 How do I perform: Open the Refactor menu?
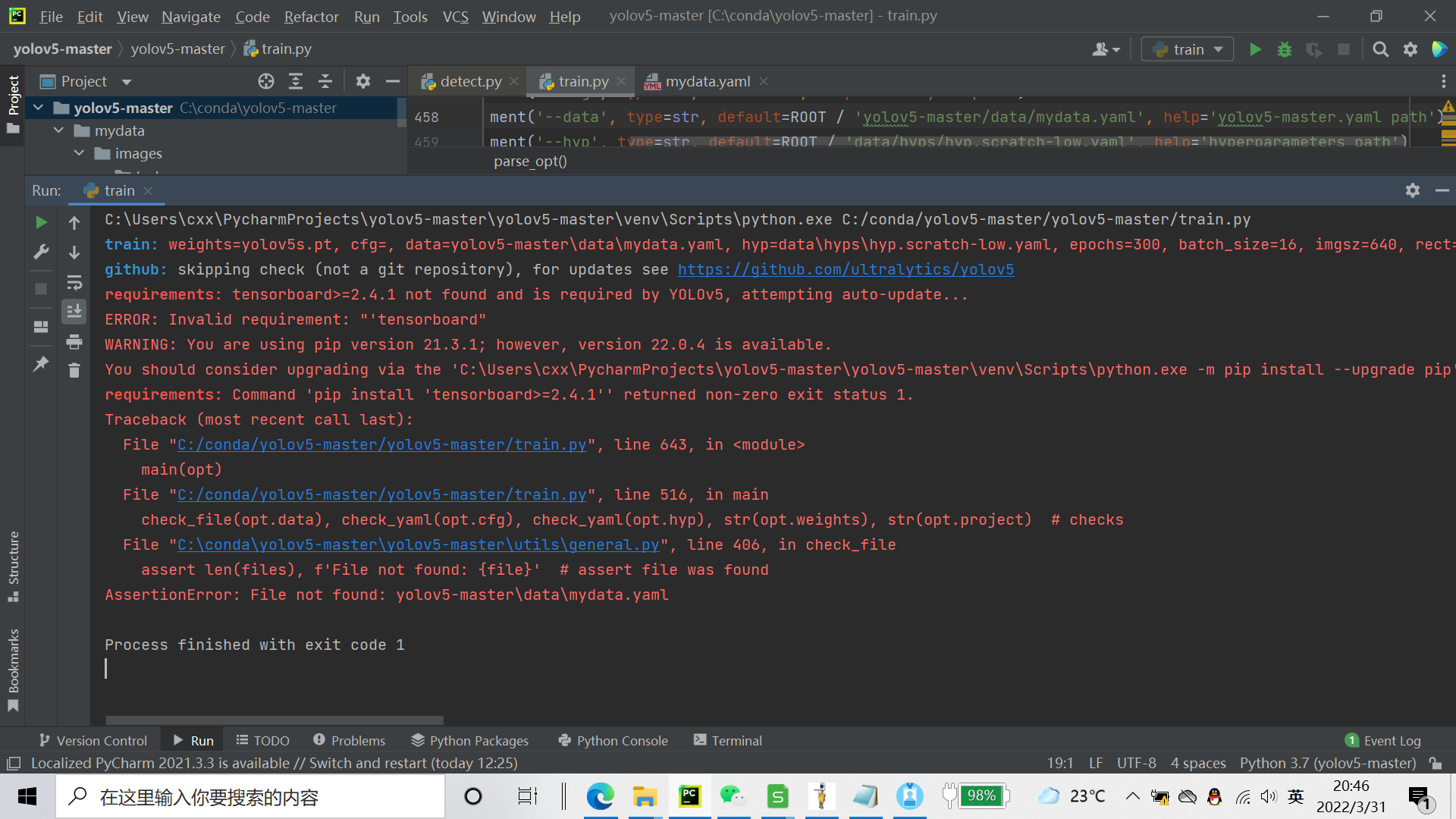point(311,16)
